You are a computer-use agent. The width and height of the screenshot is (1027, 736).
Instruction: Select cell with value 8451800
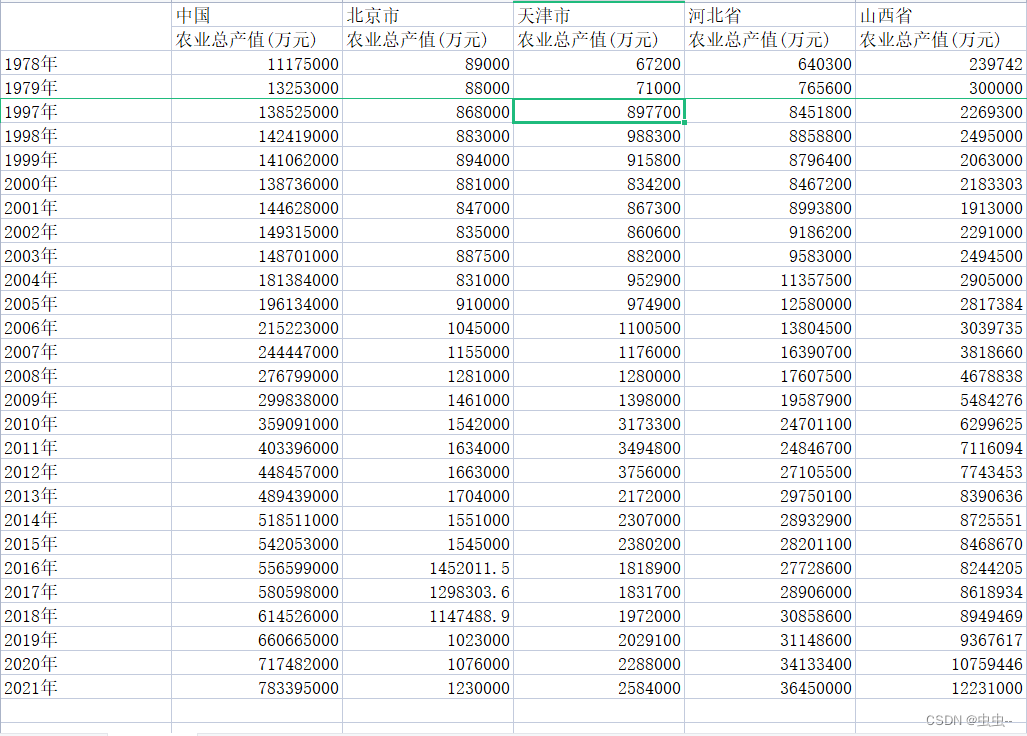coord(770,112)
